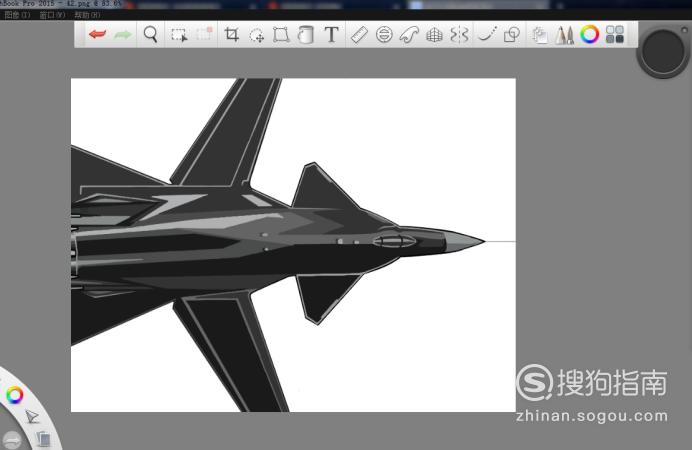Open the 帮助 (H) menu
The width and height of the screenshot is (692, 450).
click(87, 15)
